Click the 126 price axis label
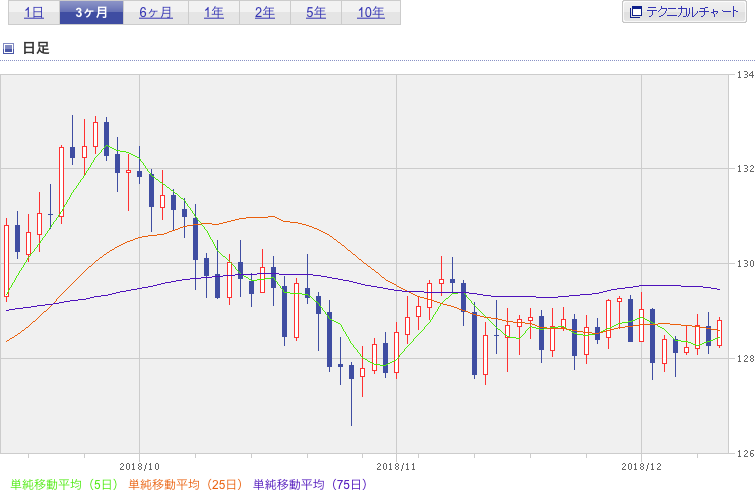 tap(745, 453)
